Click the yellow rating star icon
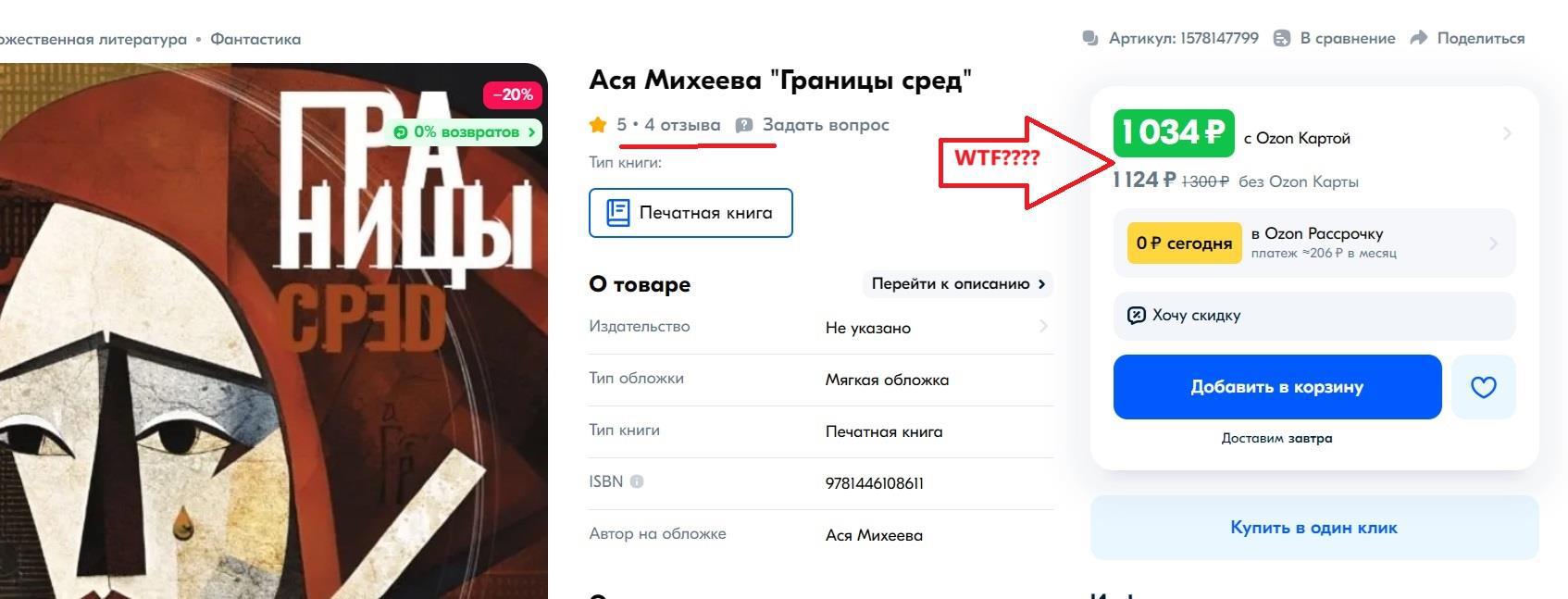Viewport: 1568px width, 599px height. [598, 124]
